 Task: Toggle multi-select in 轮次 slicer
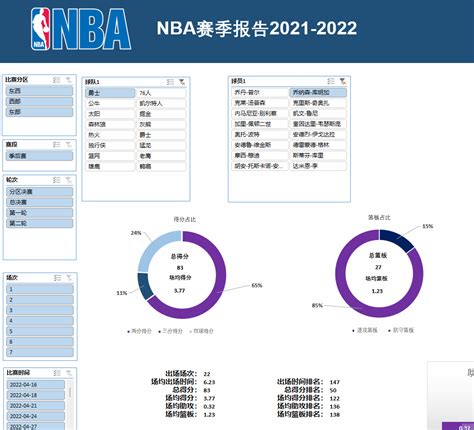click(x=57, y=180)
